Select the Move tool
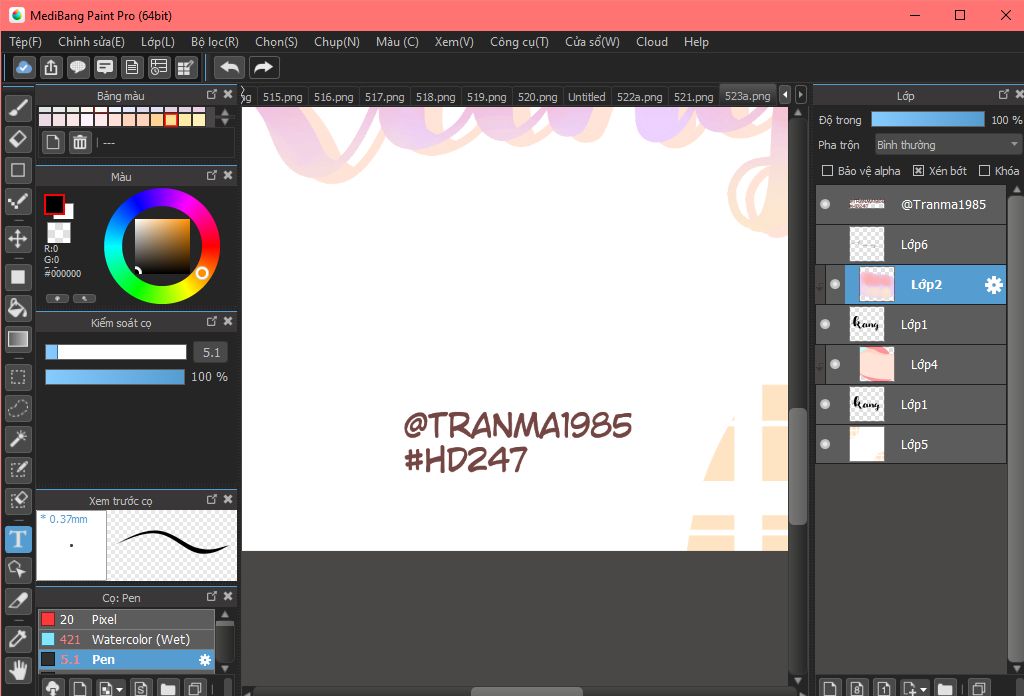 18,238
